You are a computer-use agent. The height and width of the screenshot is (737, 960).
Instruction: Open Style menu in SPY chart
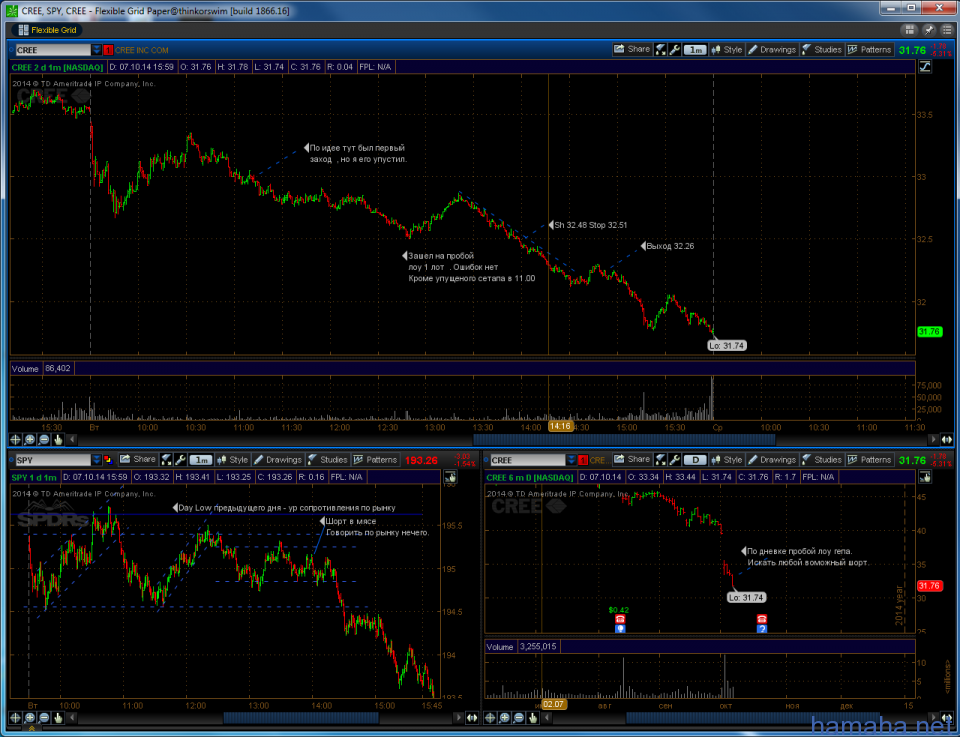coord(232,460)
